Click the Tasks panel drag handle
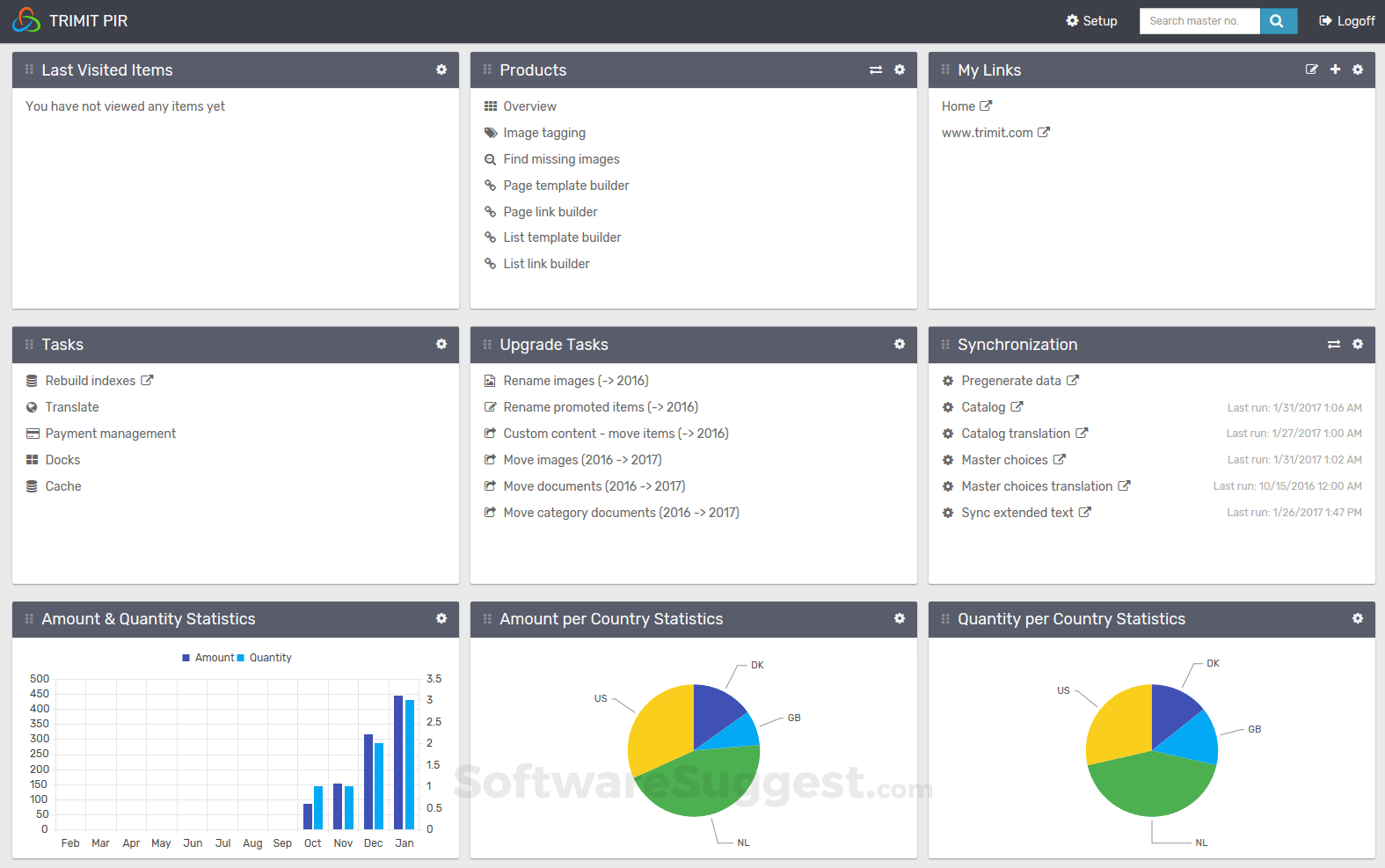 click(29, 344)
